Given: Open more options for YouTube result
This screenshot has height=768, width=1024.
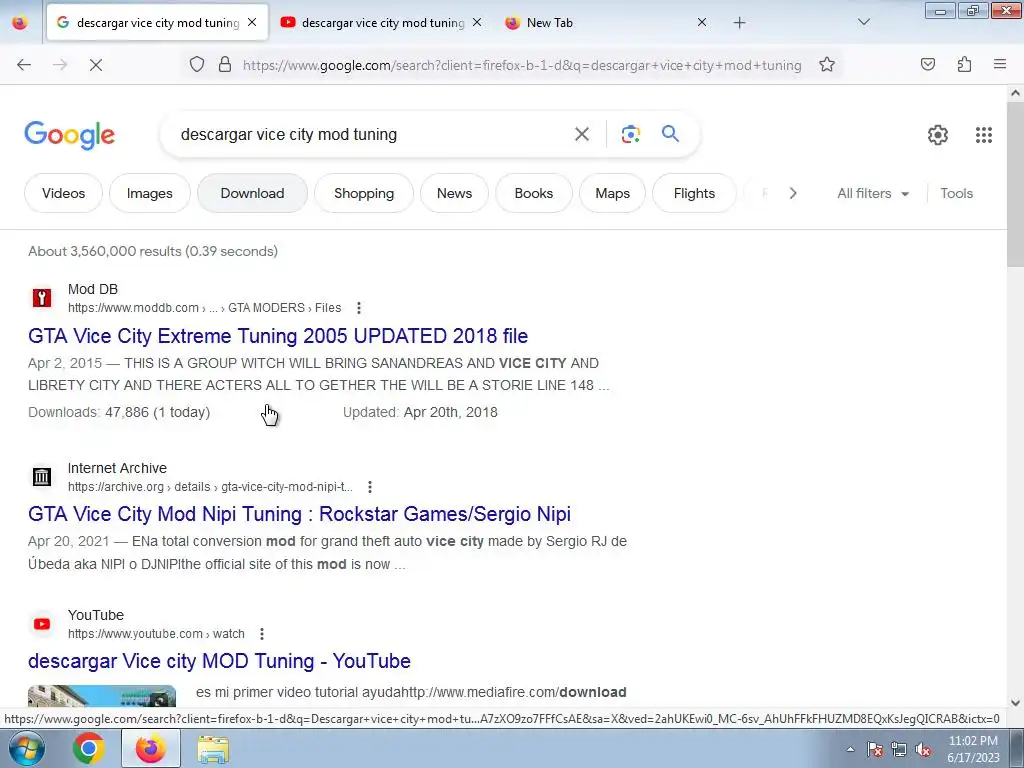Looking at the screenshot, I should [262, 633].
